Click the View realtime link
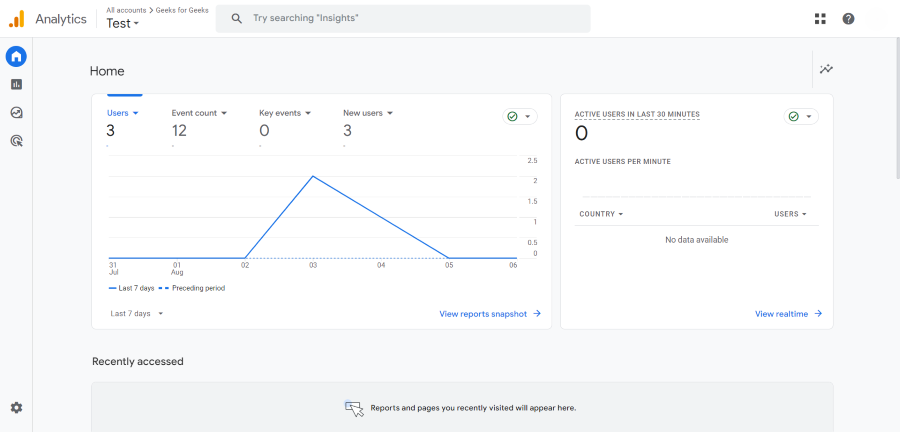900x432 pixels. click(788, 314)
